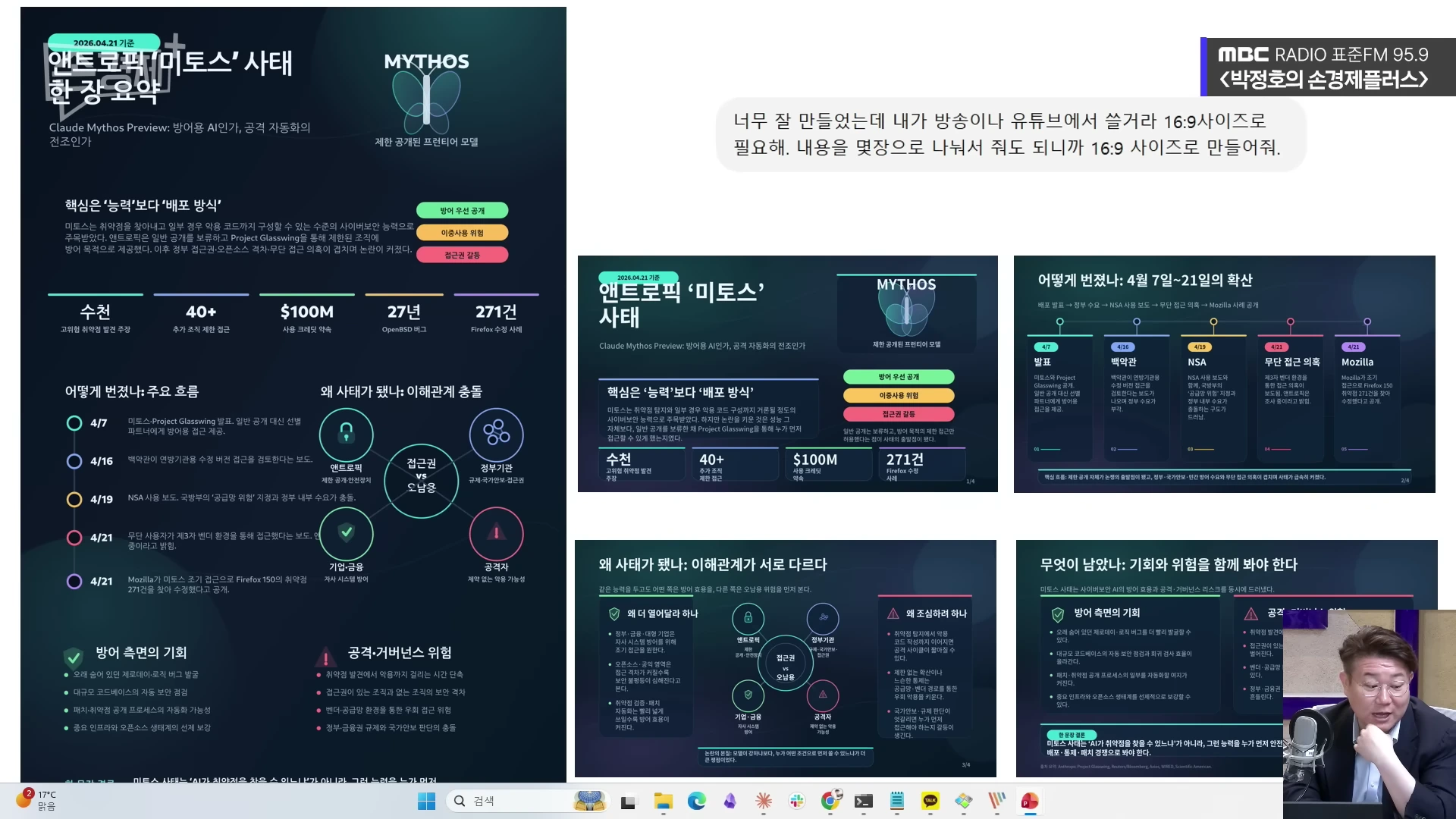Image resolution: width=1456 pixels, height=819 pixels.
Task: Open the weather widget showing 17°C
Action: pos(36,800)
